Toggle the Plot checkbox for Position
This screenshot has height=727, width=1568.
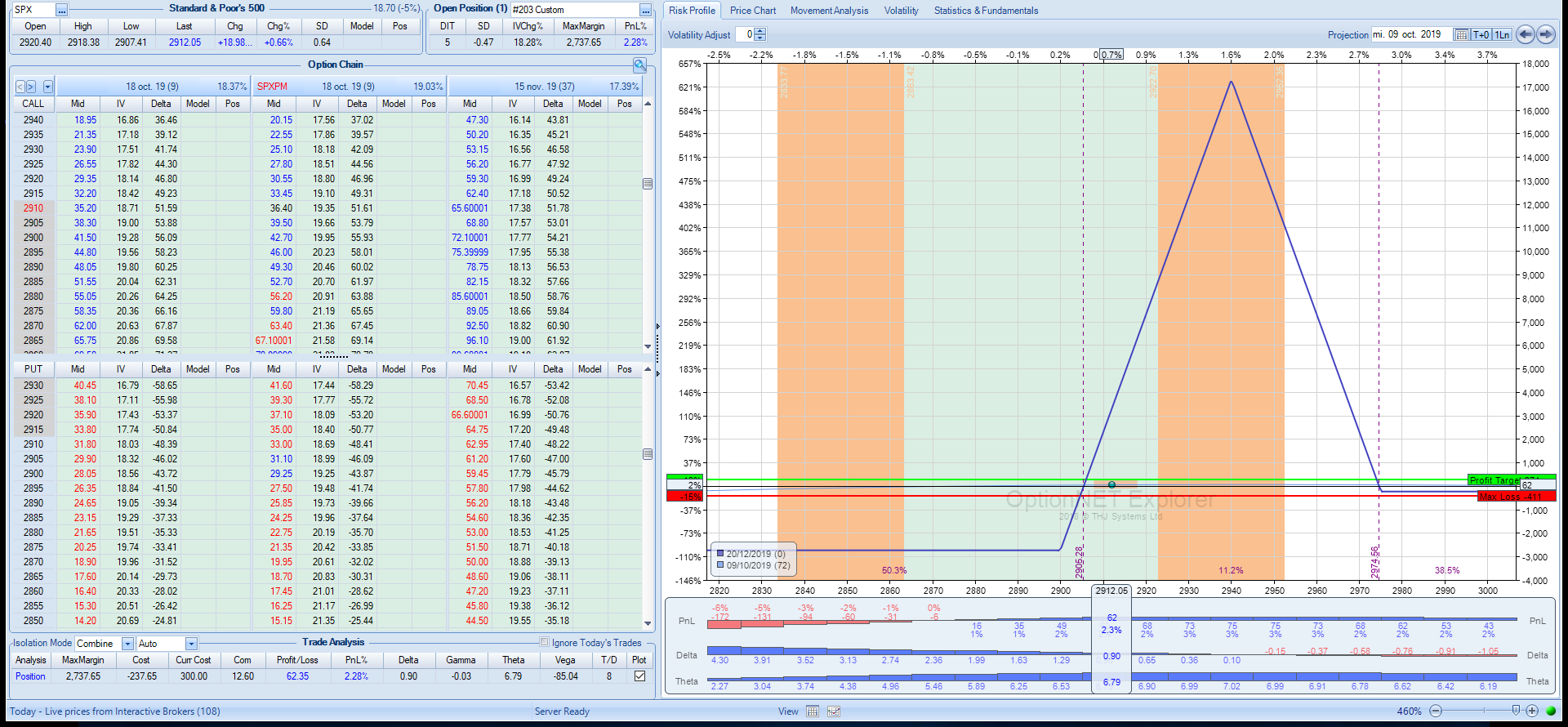point(639,676)
